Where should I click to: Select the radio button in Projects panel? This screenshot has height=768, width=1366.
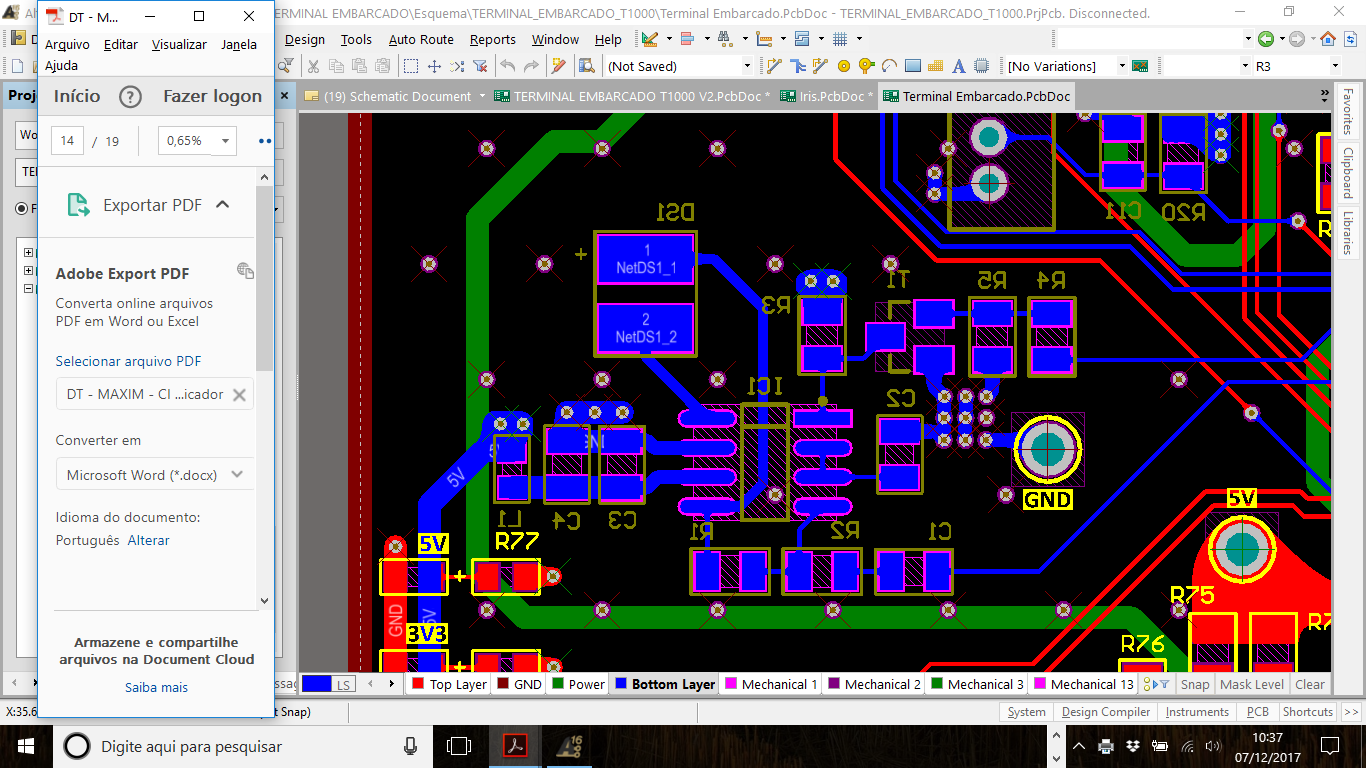[x=22, y=208]
